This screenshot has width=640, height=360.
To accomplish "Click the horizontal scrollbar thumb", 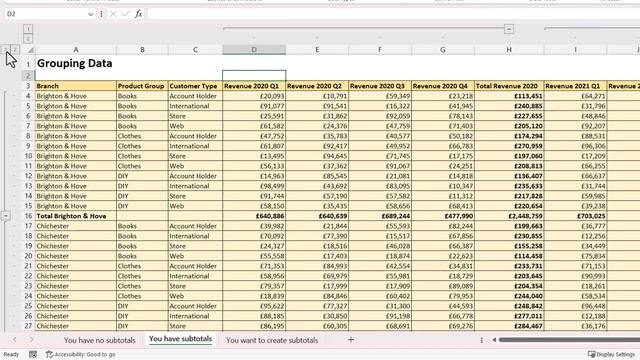I will 569,340.
